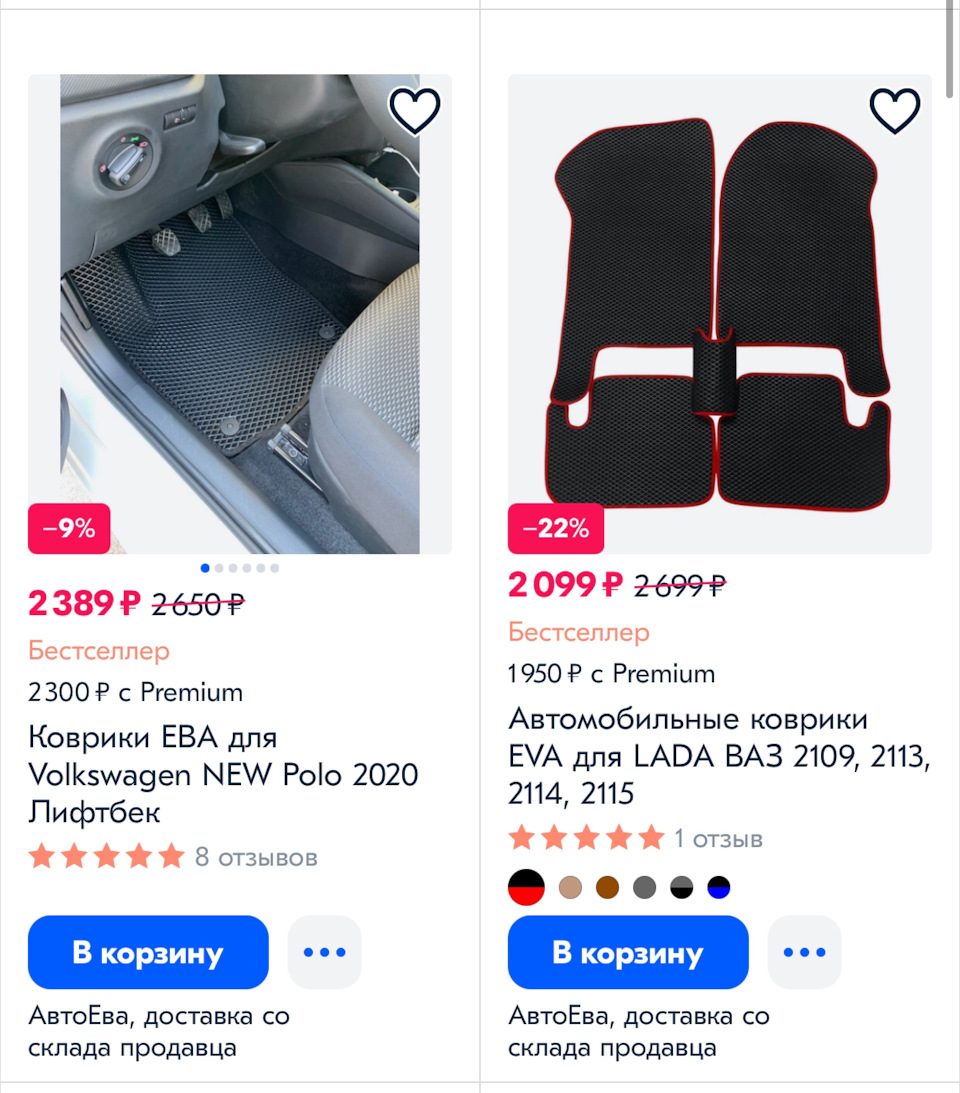The image size is (960, 1093).
Task: Select the black-blue color swatch
Action: [718, 887]
